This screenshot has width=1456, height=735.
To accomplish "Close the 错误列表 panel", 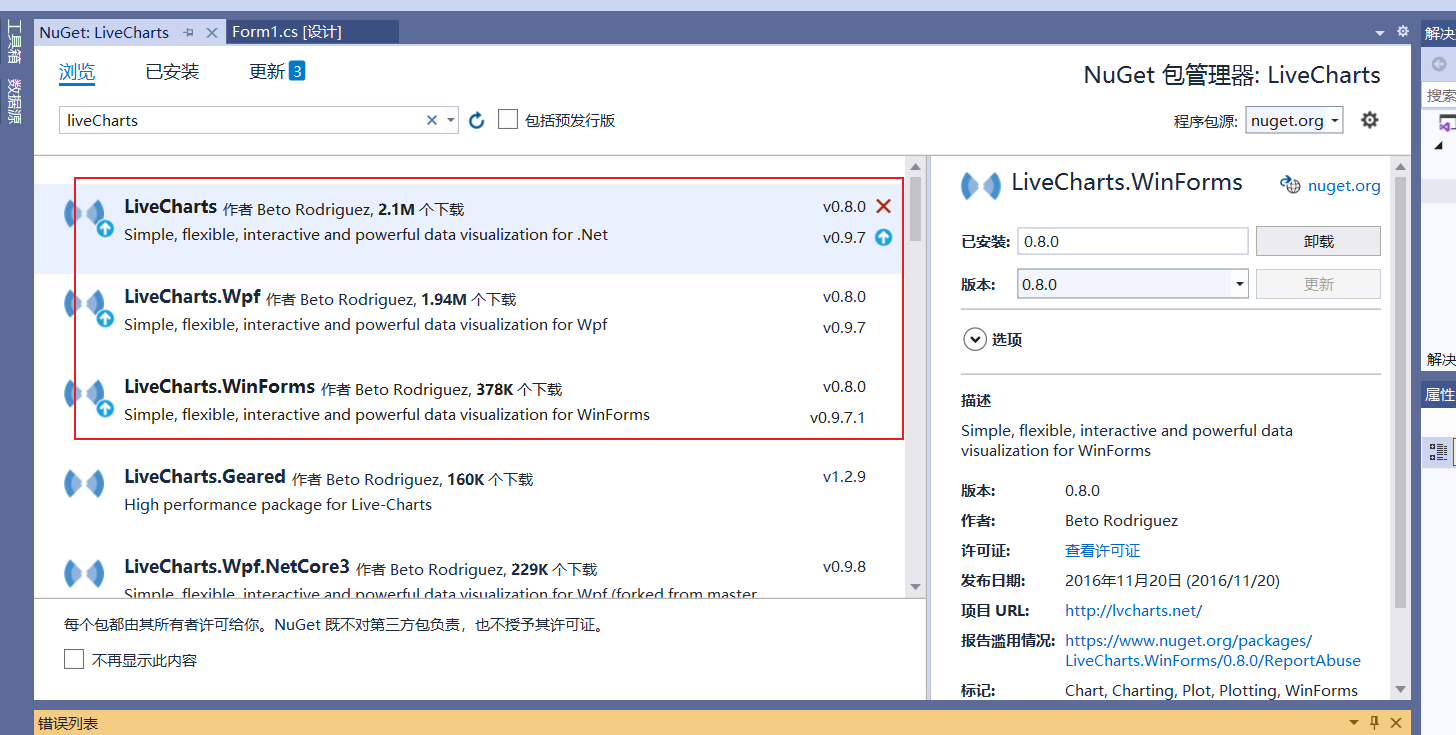I will point(1397,723).
